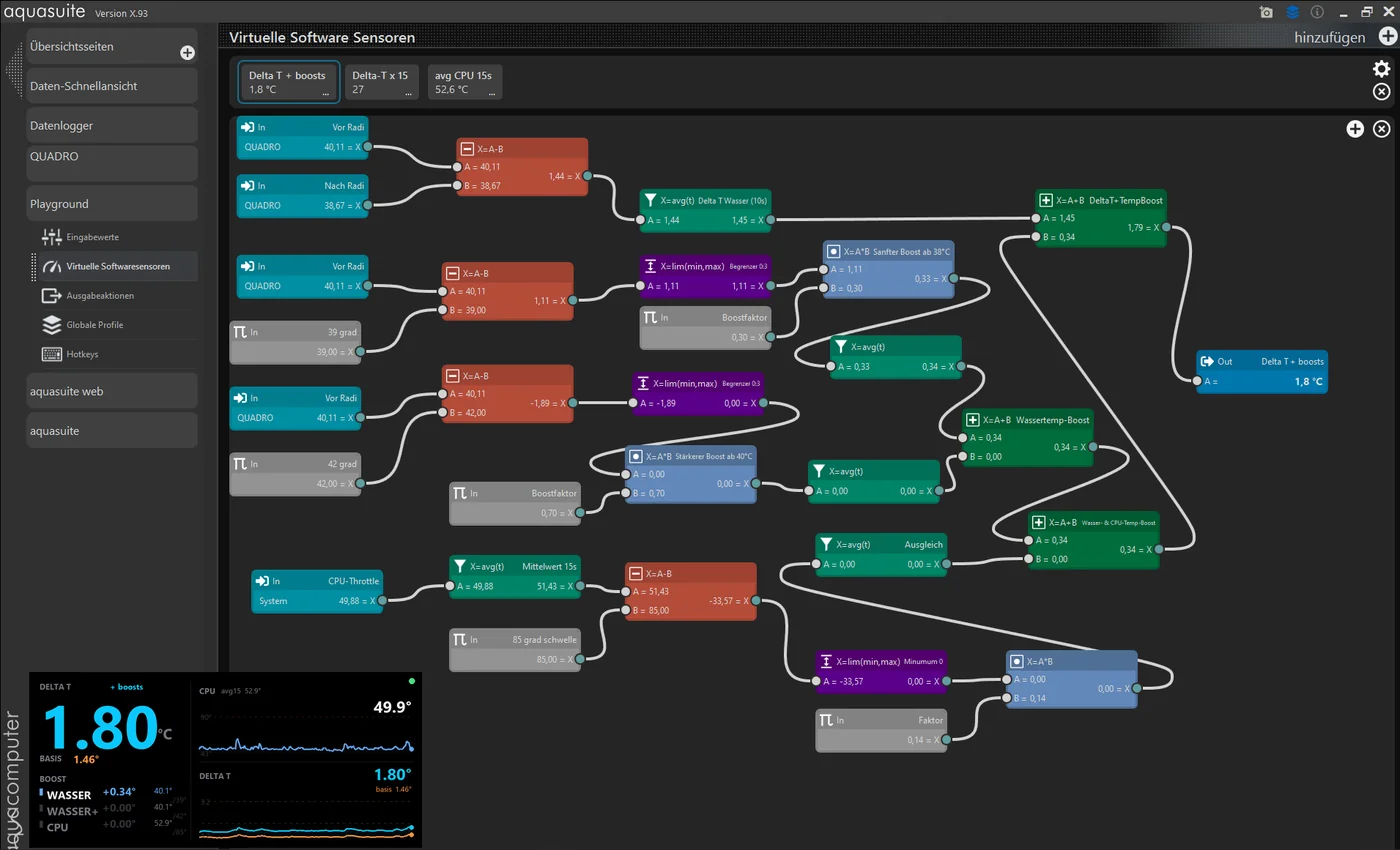Select the avg CPU 15s sensor tab
The height and width of the screenshot is (850, 1400).
[465, 82]
